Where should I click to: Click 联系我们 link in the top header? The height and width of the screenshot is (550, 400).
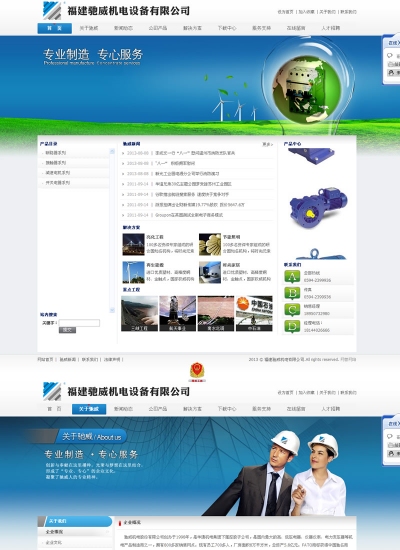pyautogui.click(x=348, y=12)
